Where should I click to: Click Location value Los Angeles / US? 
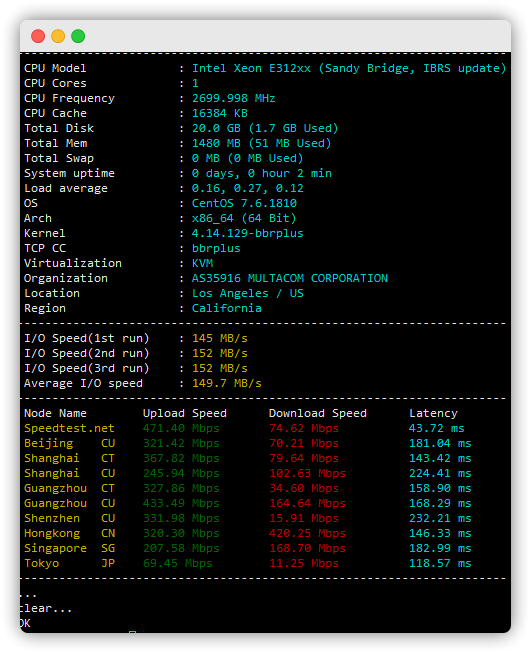pos(248,293)
